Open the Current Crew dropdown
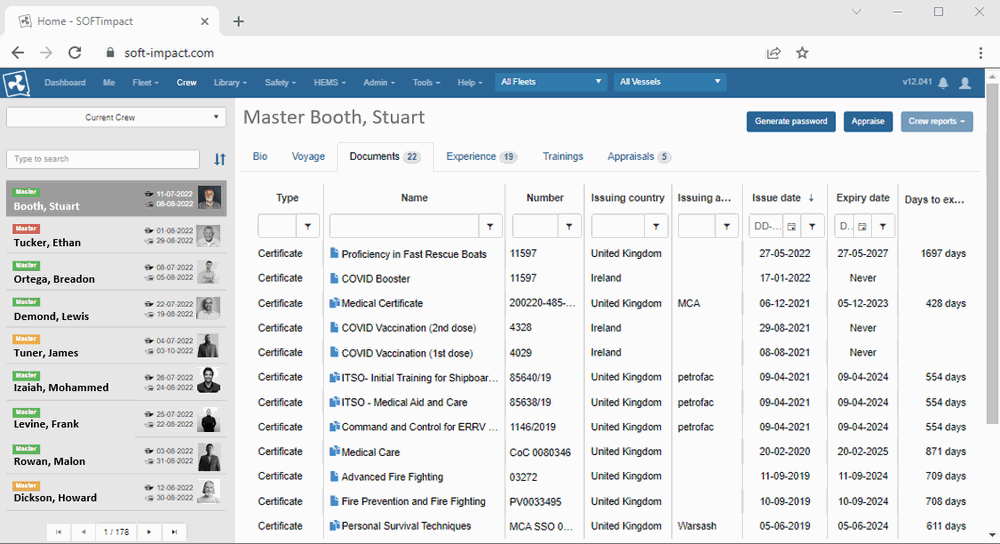 (x=115, y=117)
